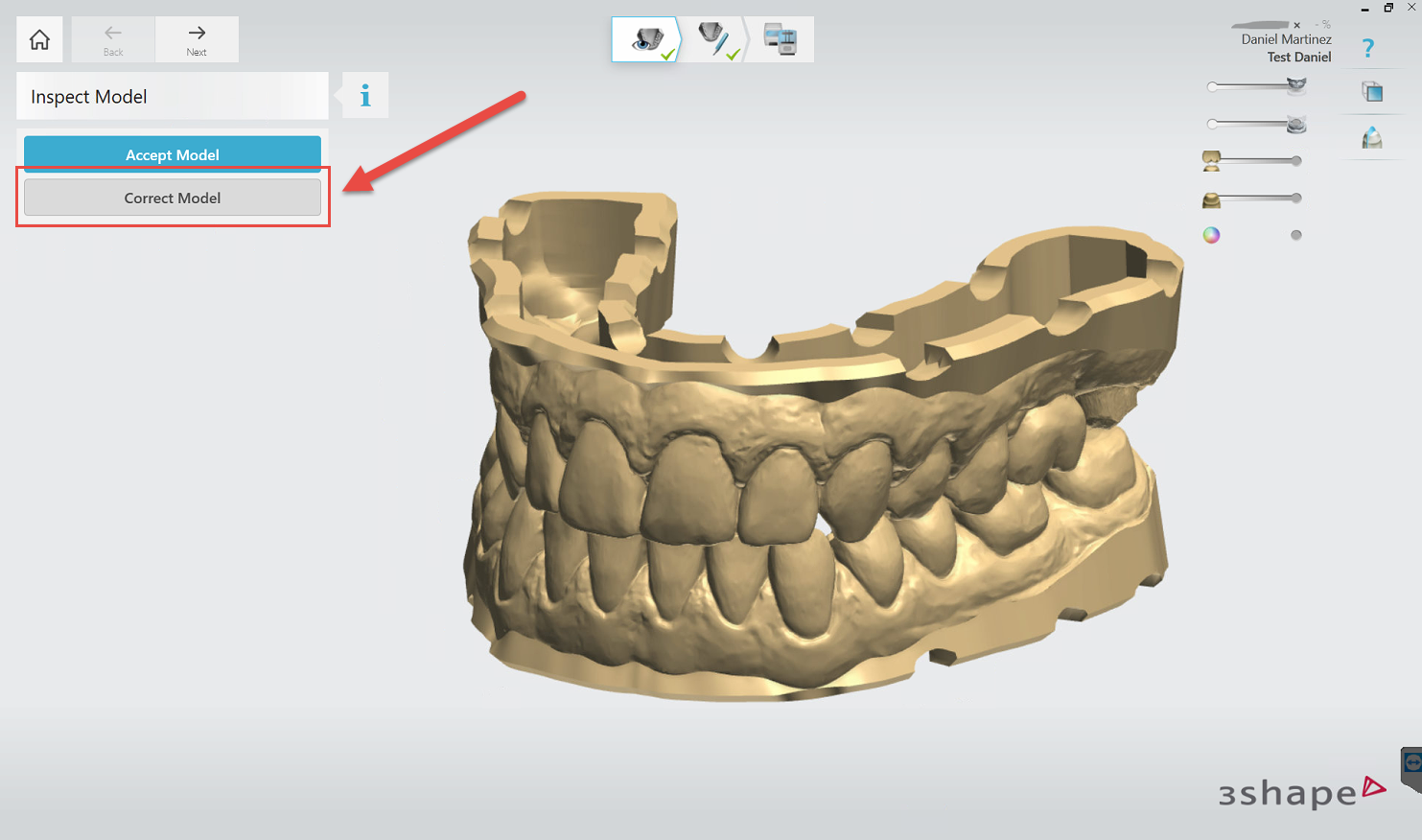Click the tooth preparation icon below the cube
1422x840 pixels.
(x=1372, y=137)
